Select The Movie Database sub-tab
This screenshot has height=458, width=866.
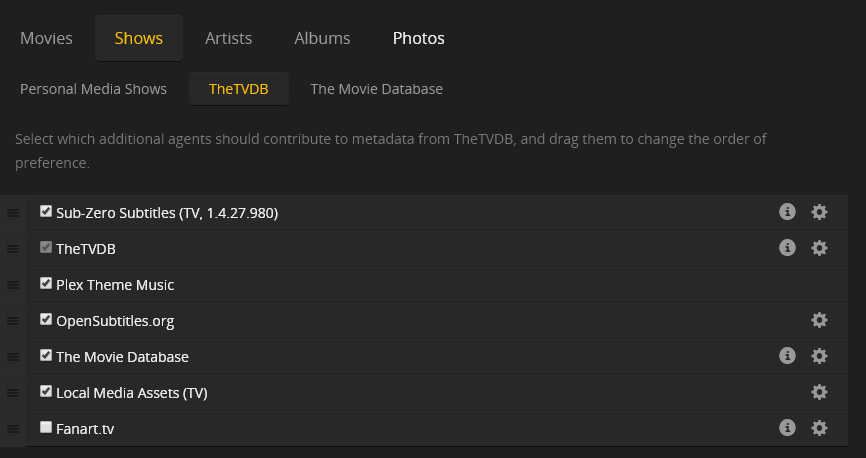coord(376,89)
